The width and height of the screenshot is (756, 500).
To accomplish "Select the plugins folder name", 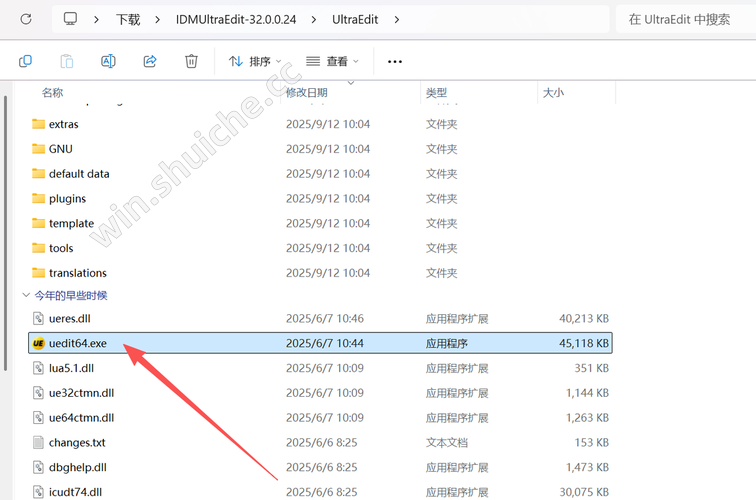I will click(x=68, y=199).
